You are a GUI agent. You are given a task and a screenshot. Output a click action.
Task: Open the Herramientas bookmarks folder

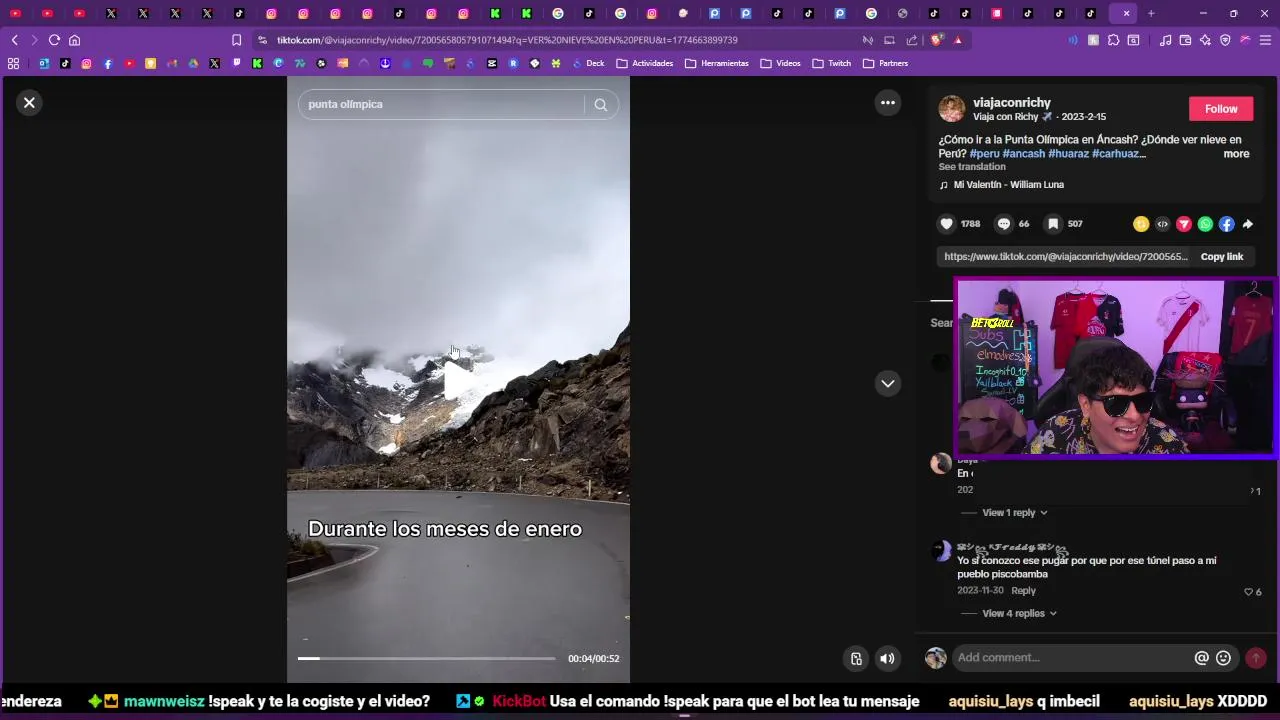pos(717,63)
